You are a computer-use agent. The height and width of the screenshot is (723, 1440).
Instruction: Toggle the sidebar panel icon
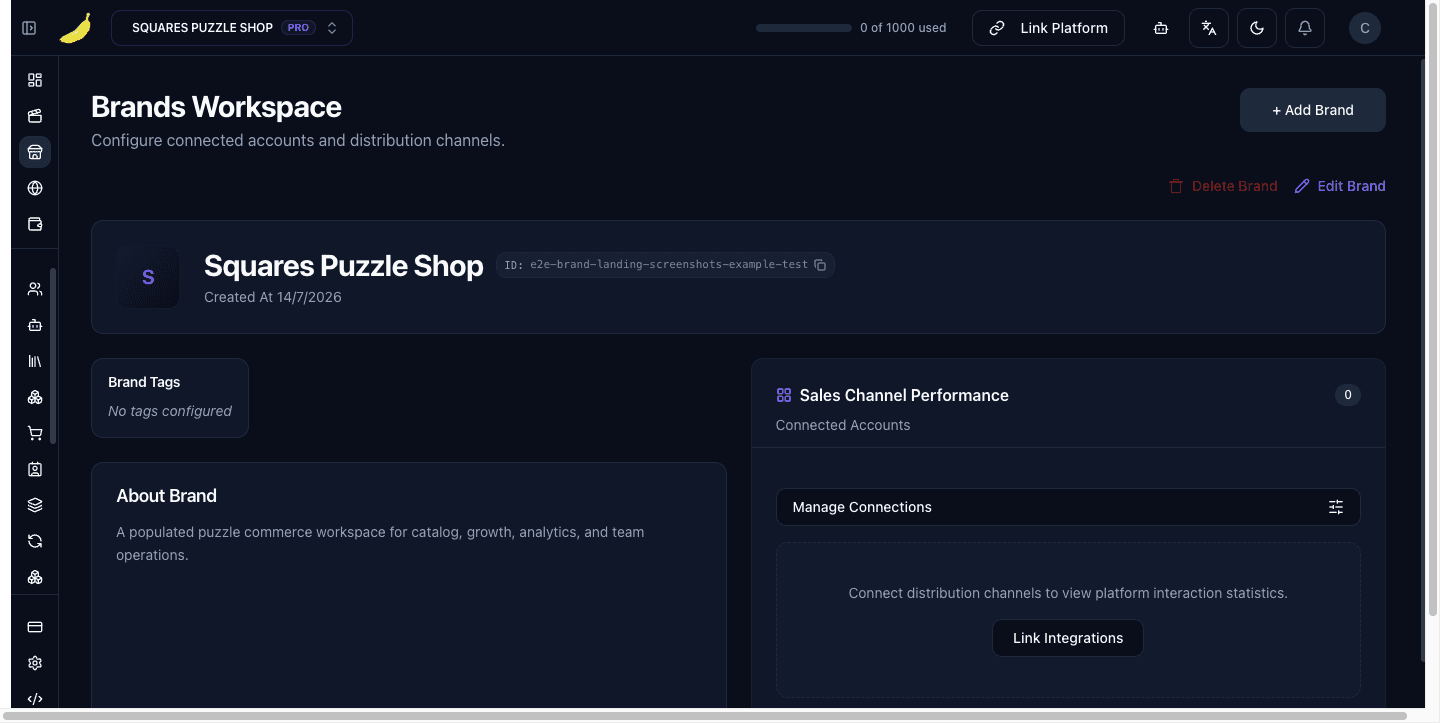click(29, 28)
